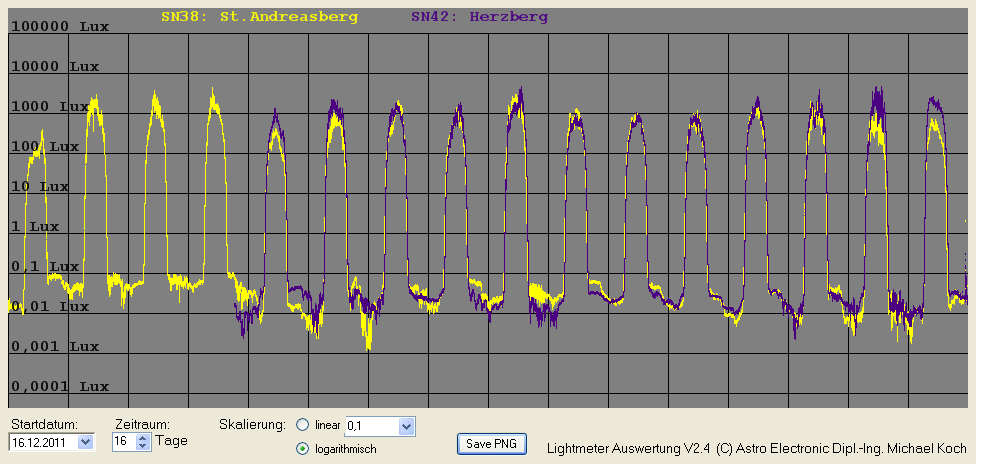Open the Startdatum date picker dropdown
Viewport: 981px width, 476px height.
[x=84, y=441]
